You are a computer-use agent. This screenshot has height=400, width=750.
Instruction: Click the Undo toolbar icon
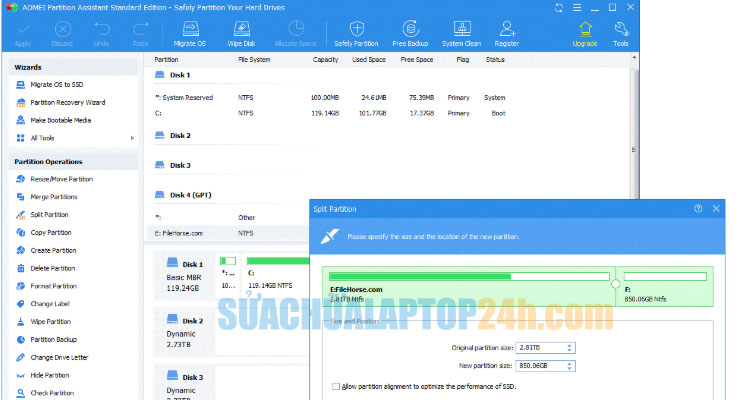coord(101,34)
